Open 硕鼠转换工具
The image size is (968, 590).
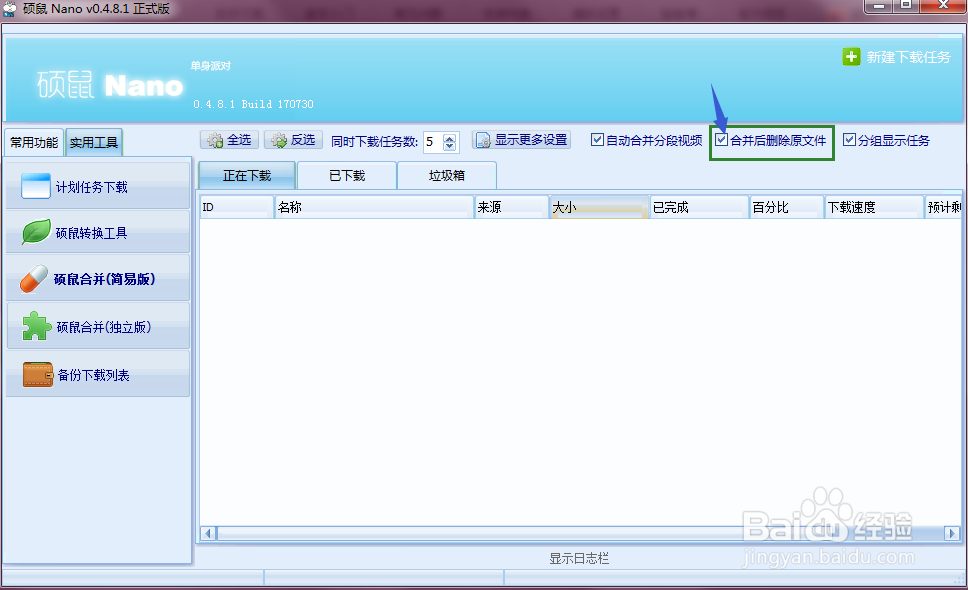pyautogui.click(x=98, y=233)
